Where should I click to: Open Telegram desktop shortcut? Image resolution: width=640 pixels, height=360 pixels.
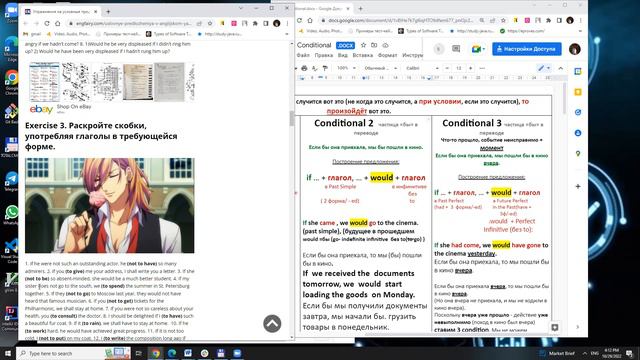11,181
